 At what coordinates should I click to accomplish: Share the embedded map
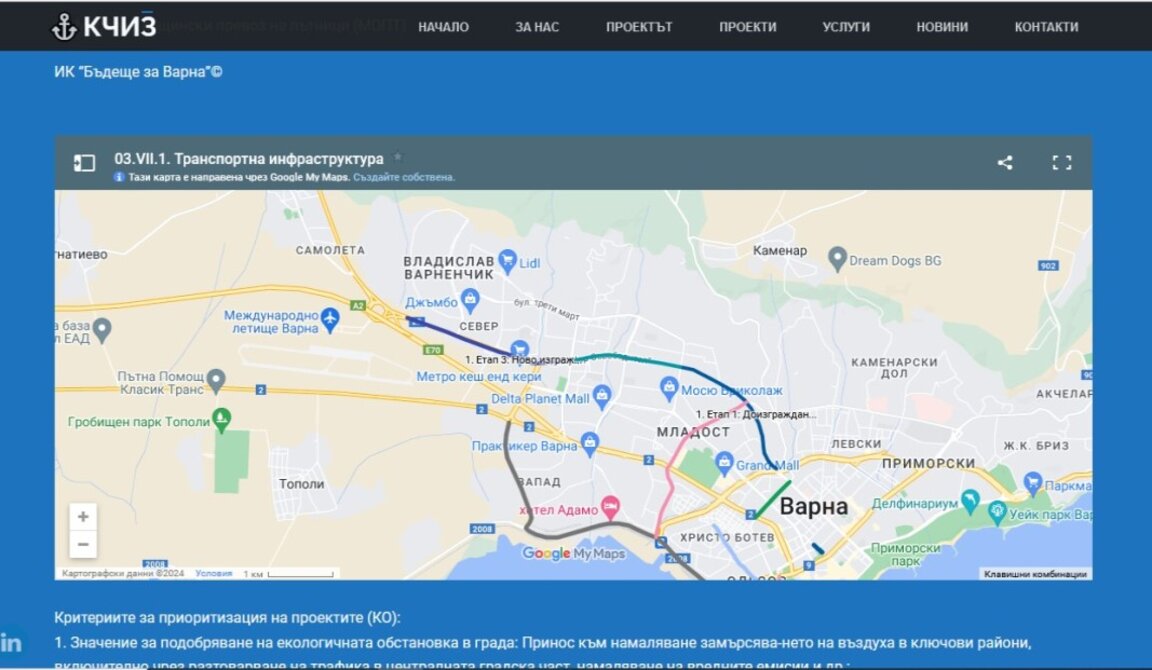pyautogui.click(x=1005, y=163)
